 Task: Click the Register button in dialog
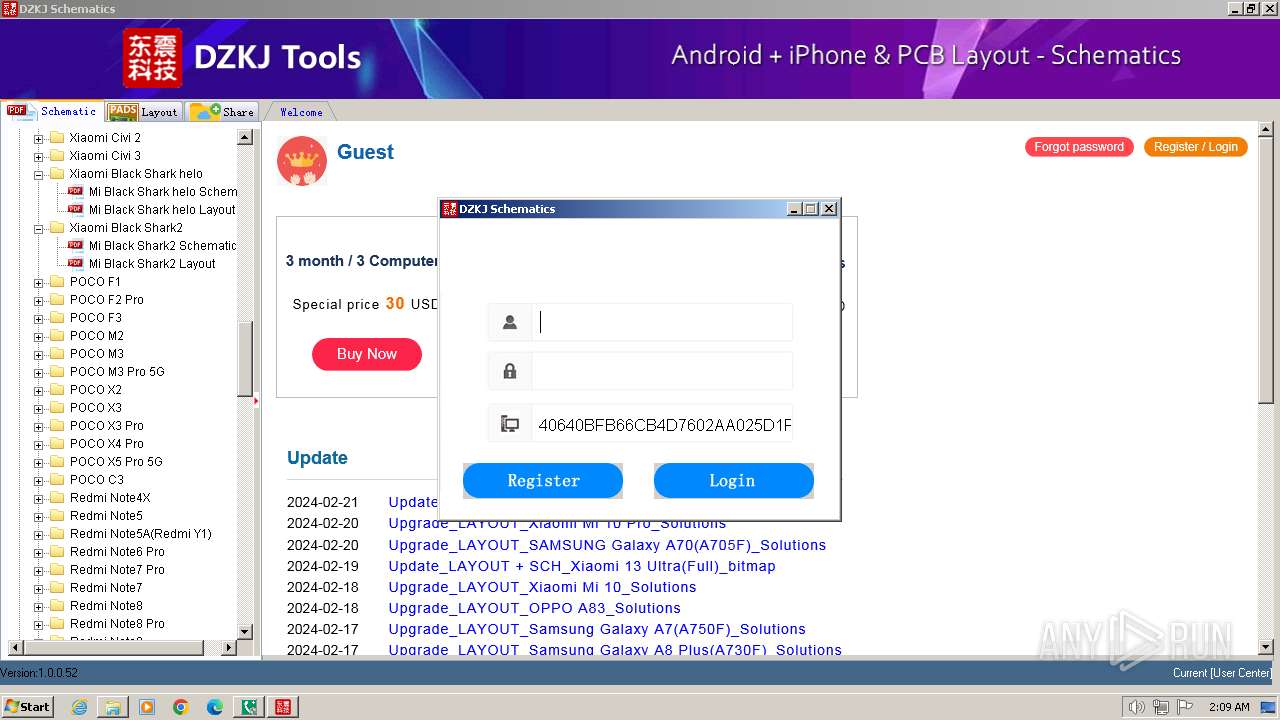pyautogui.click(x=543, y=481)
